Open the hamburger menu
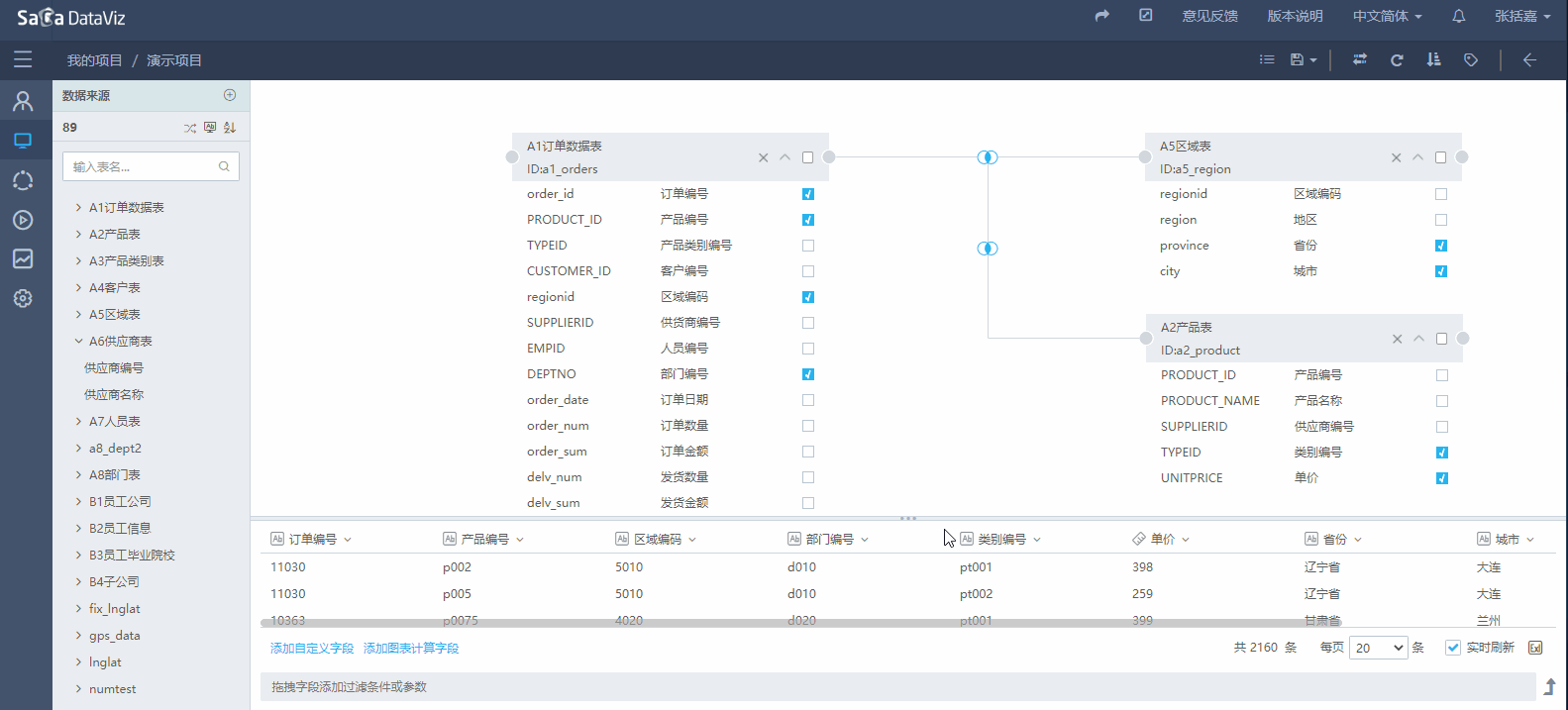 (x=23, y=59)
